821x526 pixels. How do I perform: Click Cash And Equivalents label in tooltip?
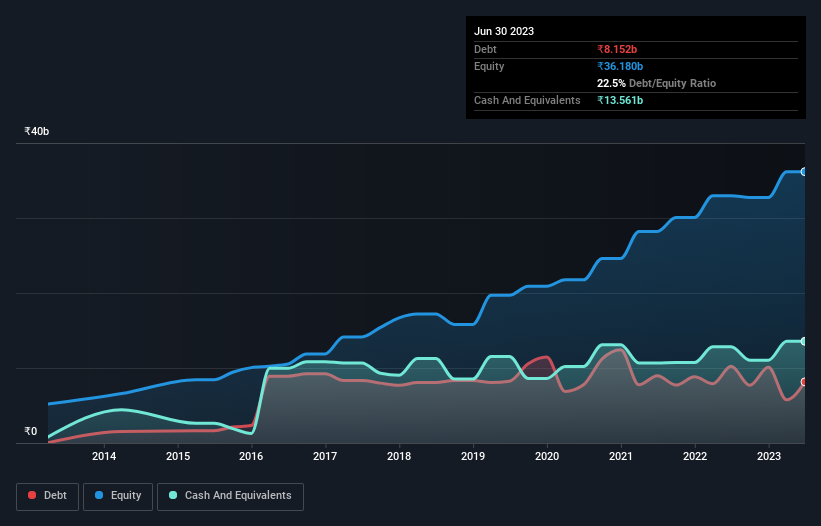tap(527, 100)
